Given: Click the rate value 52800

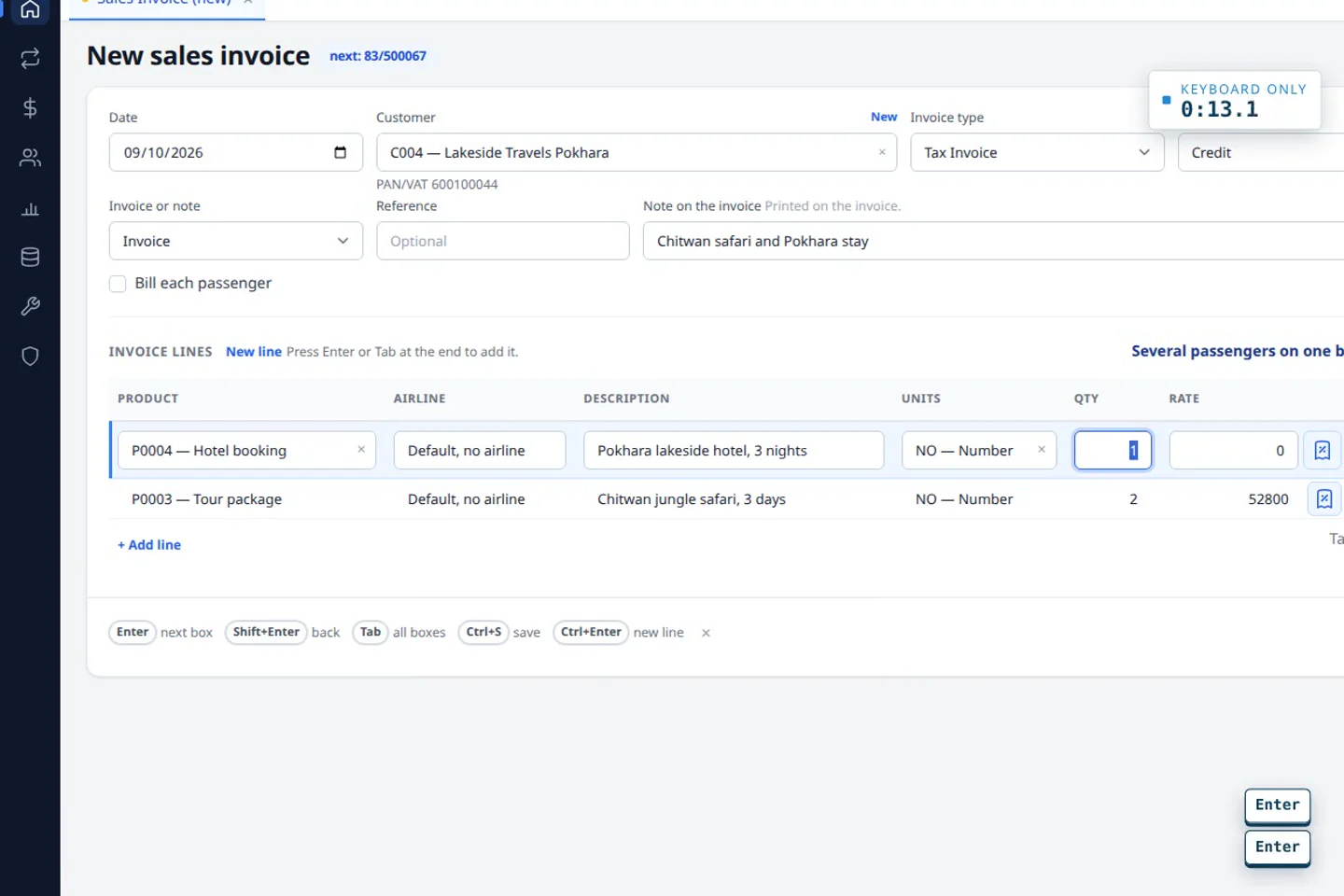Looking at the screenshot, I should pyautogui.click(x=1268, y=499).
